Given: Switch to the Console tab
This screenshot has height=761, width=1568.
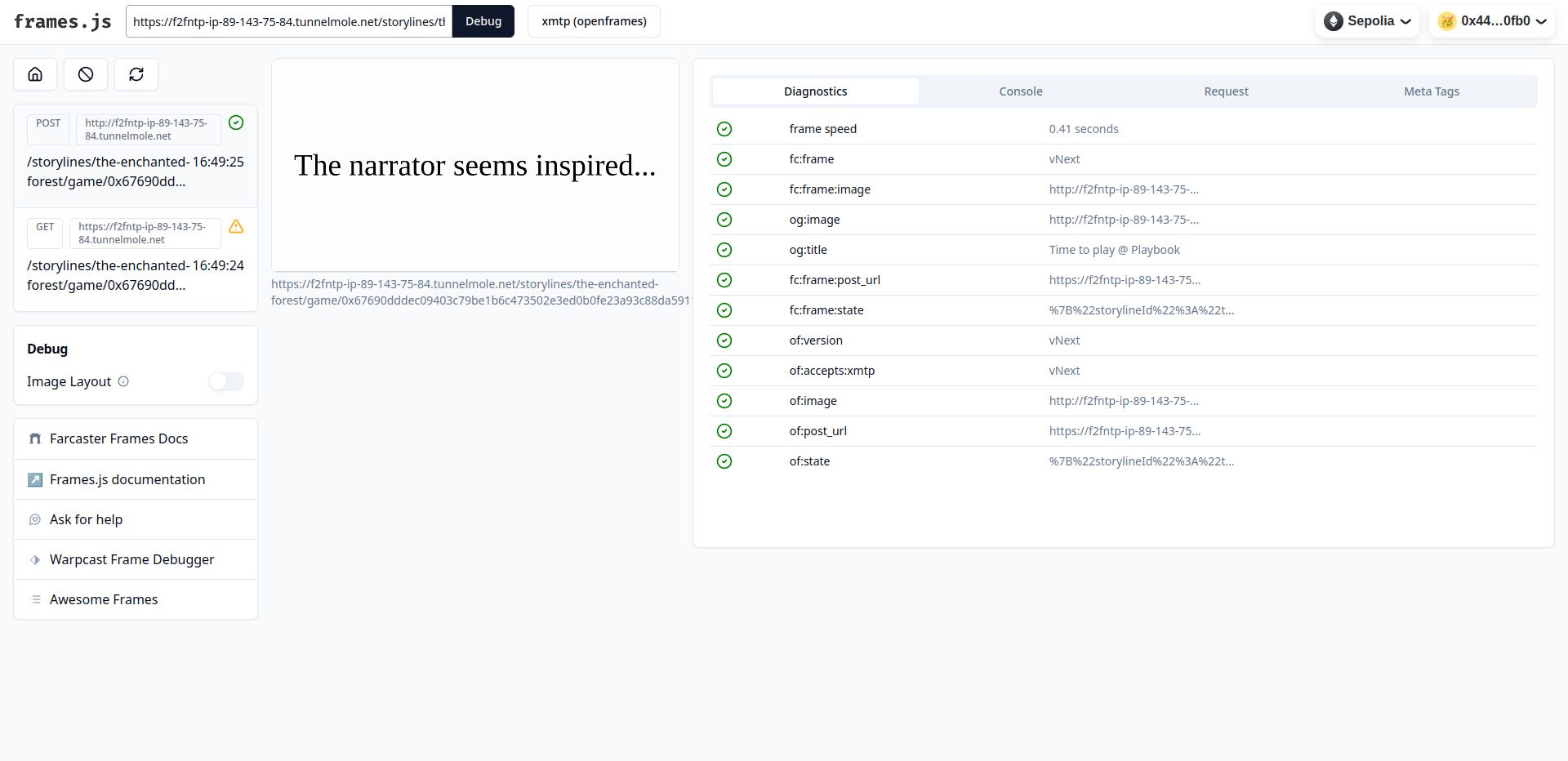Looking at the screenshot, I should tap(1021, 91).
